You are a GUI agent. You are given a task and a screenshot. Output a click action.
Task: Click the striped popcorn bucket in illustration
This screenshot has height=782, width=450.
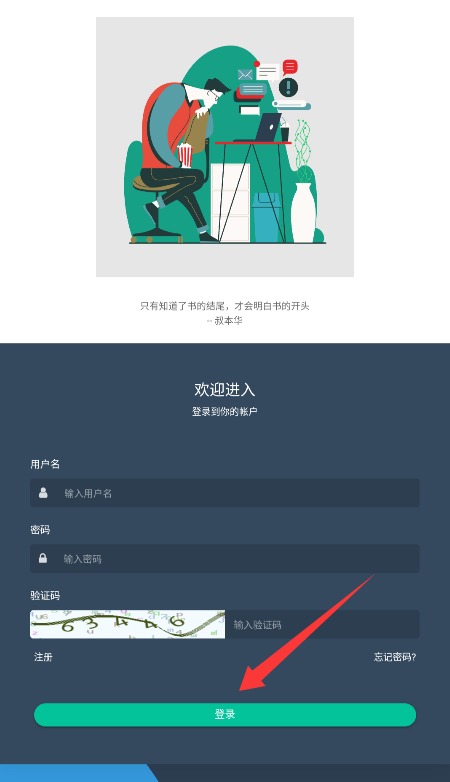click(x=185, y=155)
